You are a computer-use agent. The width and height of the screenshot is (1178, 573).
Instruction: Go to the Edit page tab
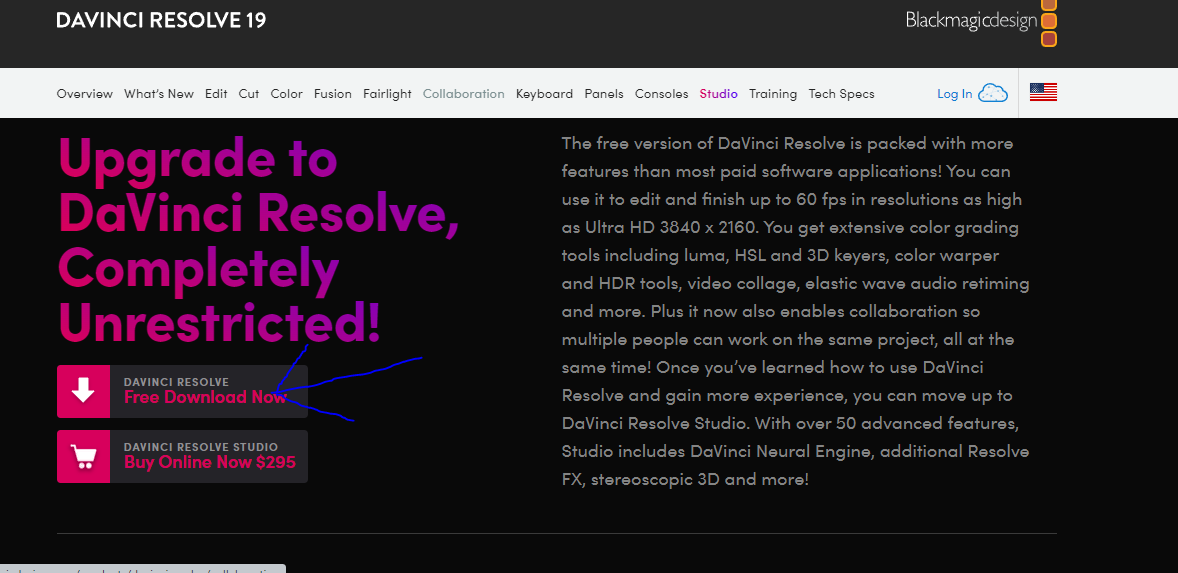pos(216,94)
